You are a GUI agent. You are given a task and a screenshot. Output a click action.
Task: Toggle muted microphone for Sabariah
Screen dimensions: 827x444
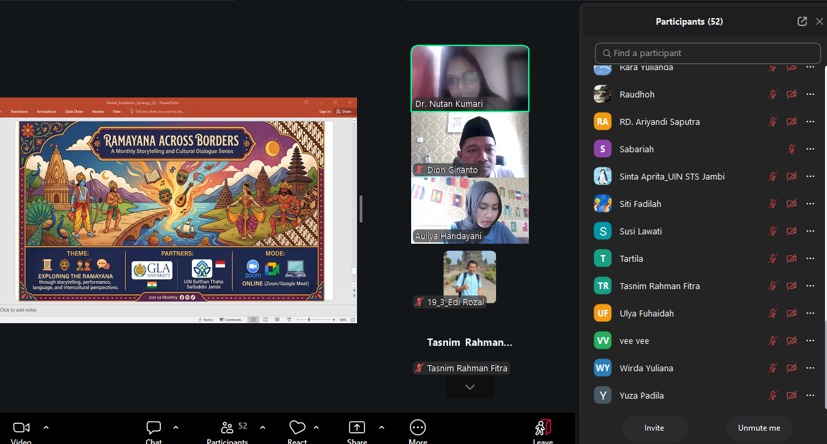pyautogui.click(x=791, y=149)
